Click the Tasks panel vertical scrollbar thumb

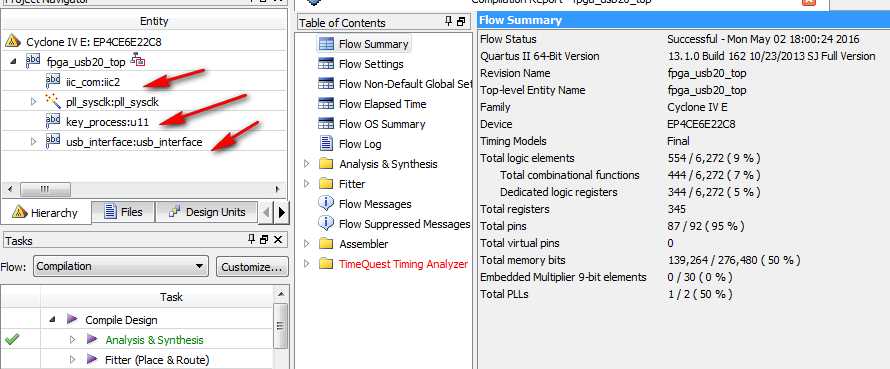pyautogui.click(x=279, y=326)
